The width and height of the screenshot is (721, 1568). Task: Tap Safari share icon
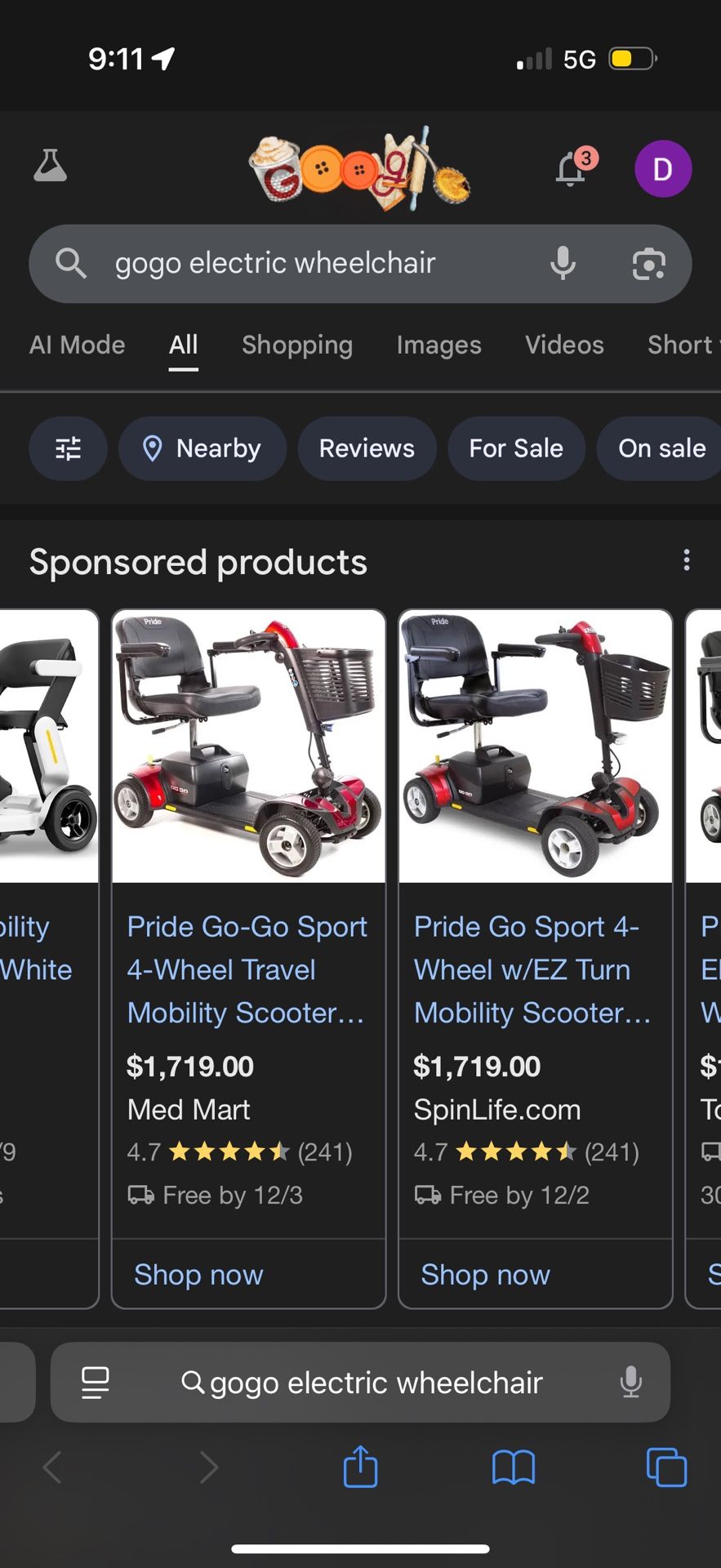[360, 1468]
